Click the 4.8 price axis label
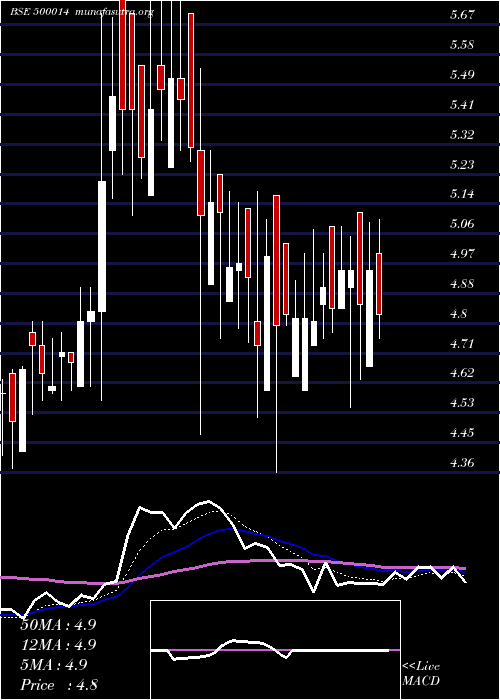500x700 pixels. click(x=458, y=313)
